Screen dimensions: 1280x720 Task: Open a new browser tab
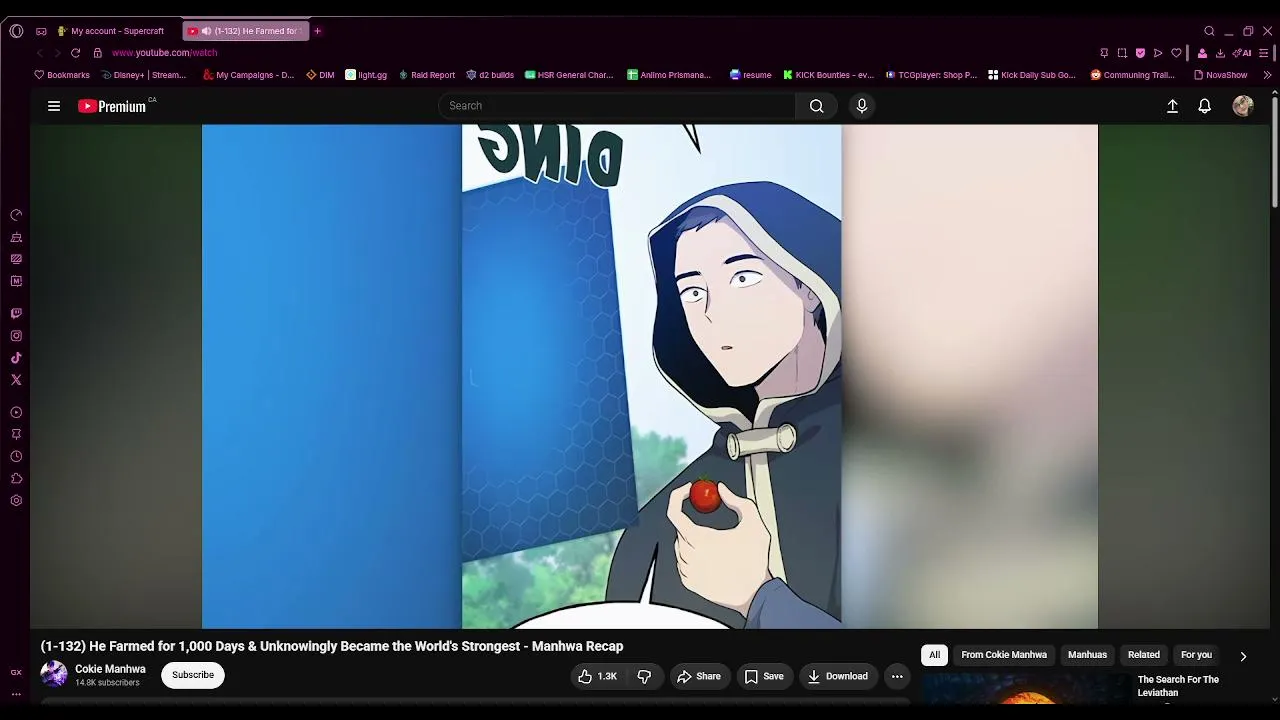(318, 31)
